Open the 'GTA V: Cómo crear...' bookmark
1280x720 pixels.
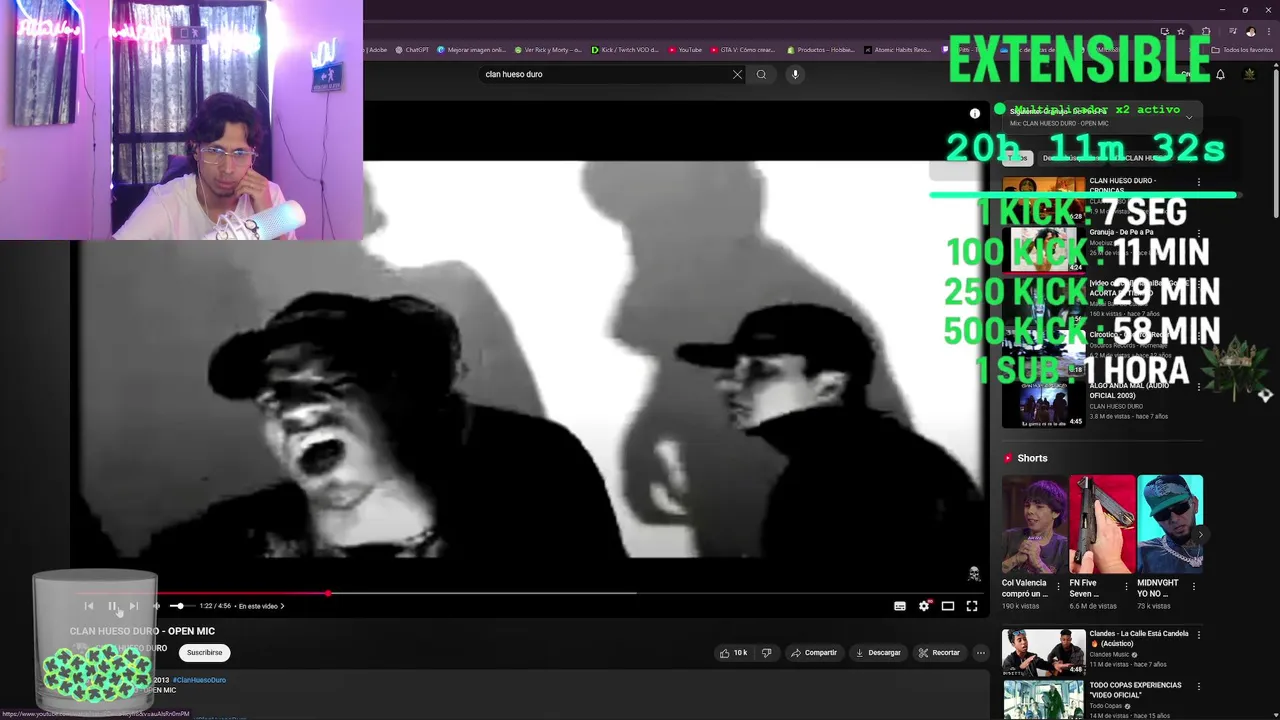pos(743,49)
